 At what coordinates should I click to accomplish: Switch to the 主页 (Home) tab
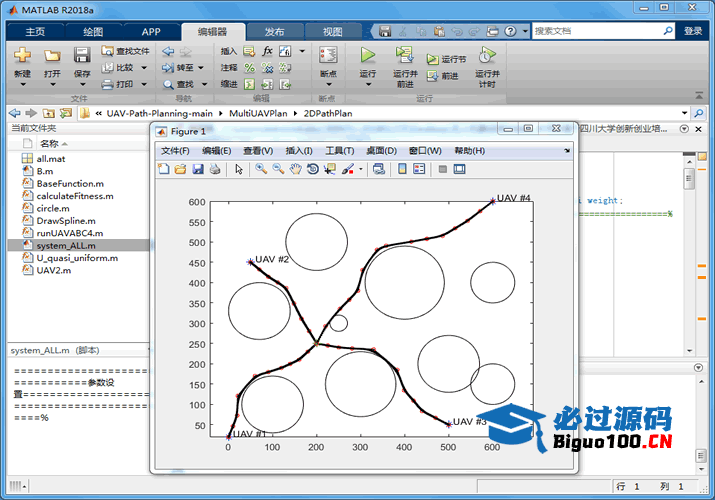[x=35, y=31]
